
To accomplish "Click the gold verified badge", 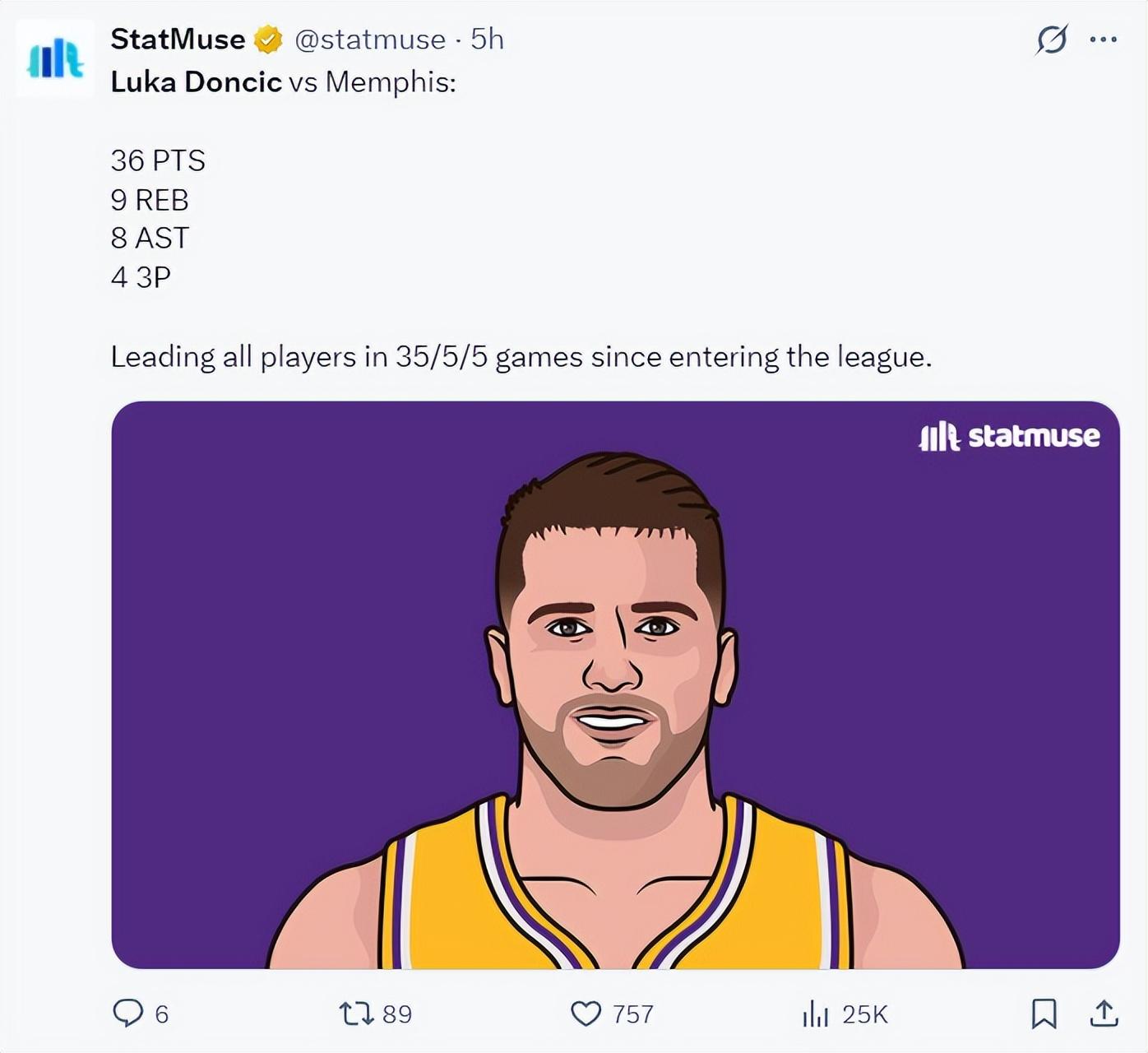I will (x=268, y=39).
